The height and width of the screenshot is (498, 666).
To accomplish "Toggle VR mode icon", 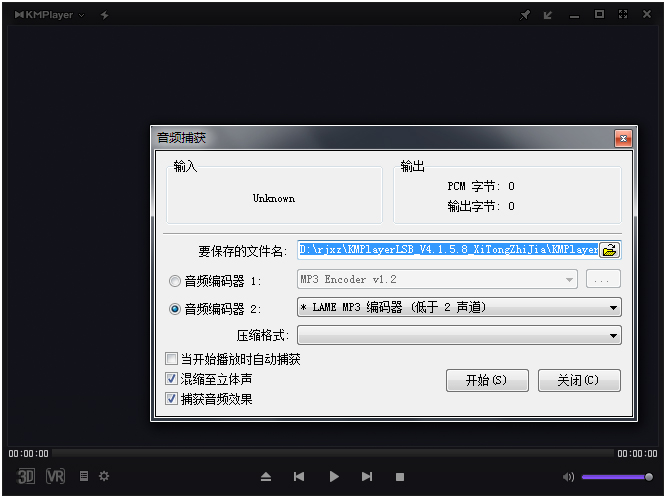I will (56, 476).
